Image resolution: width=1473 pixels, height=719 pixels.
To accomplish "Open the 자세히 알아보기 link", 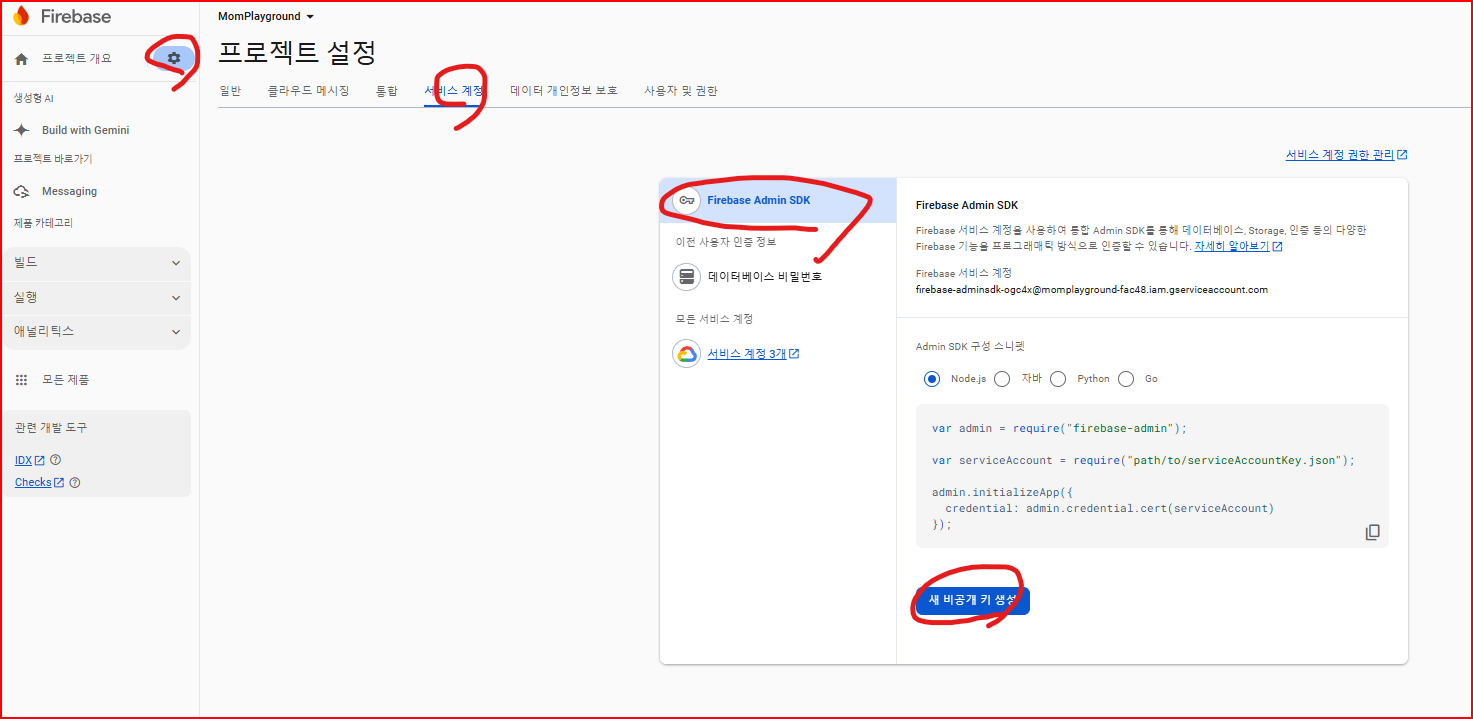I will [x=1231, y=246].
